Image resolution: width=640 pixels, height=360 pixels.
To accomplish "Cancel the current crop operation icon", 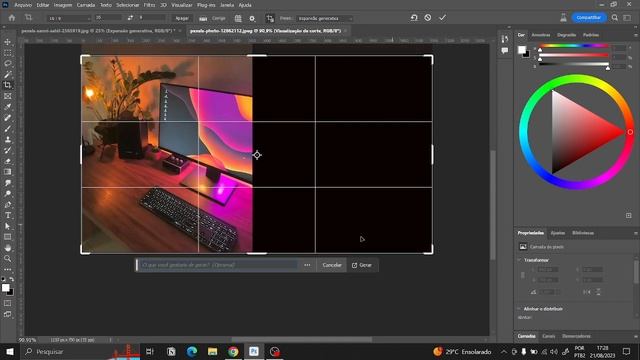I will tap(428, 18).
